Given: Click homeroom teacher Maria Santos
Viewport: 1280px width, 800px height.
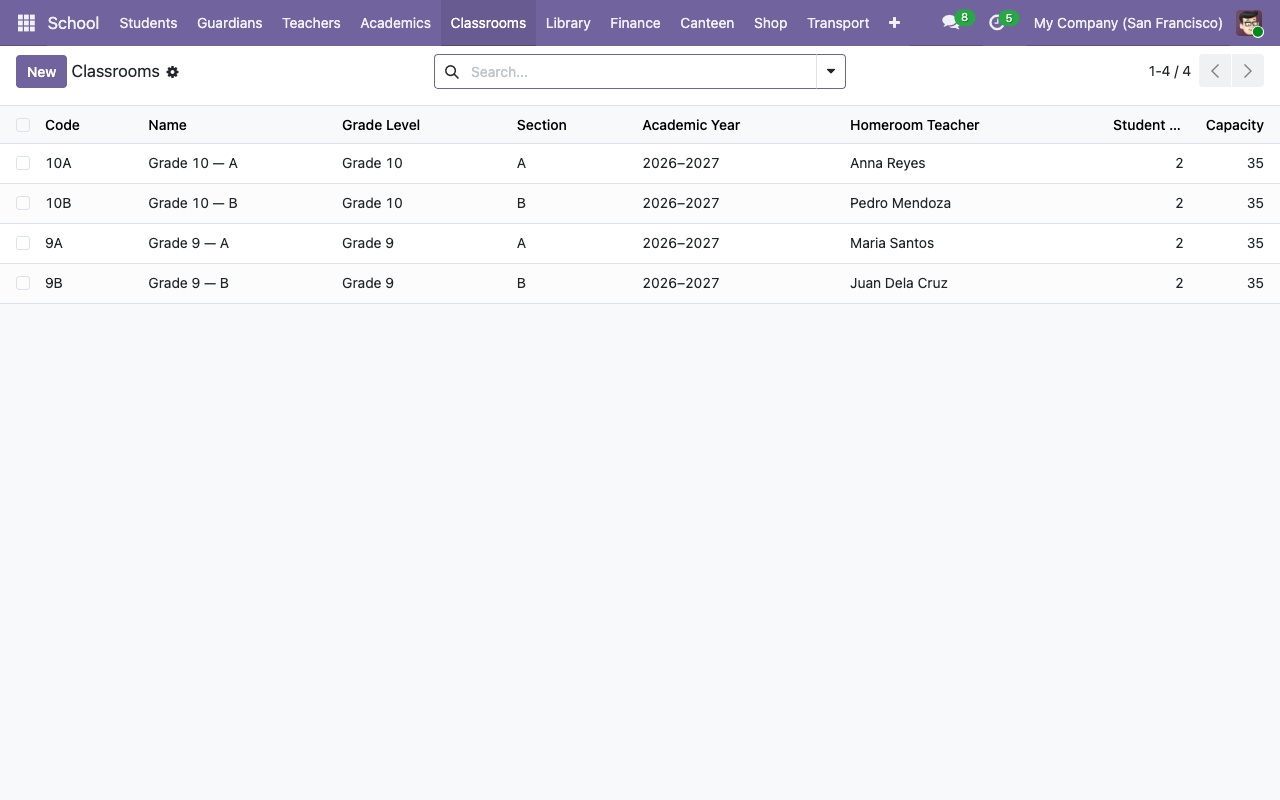Looking at the screenshot, I should [x=892, y=243].
